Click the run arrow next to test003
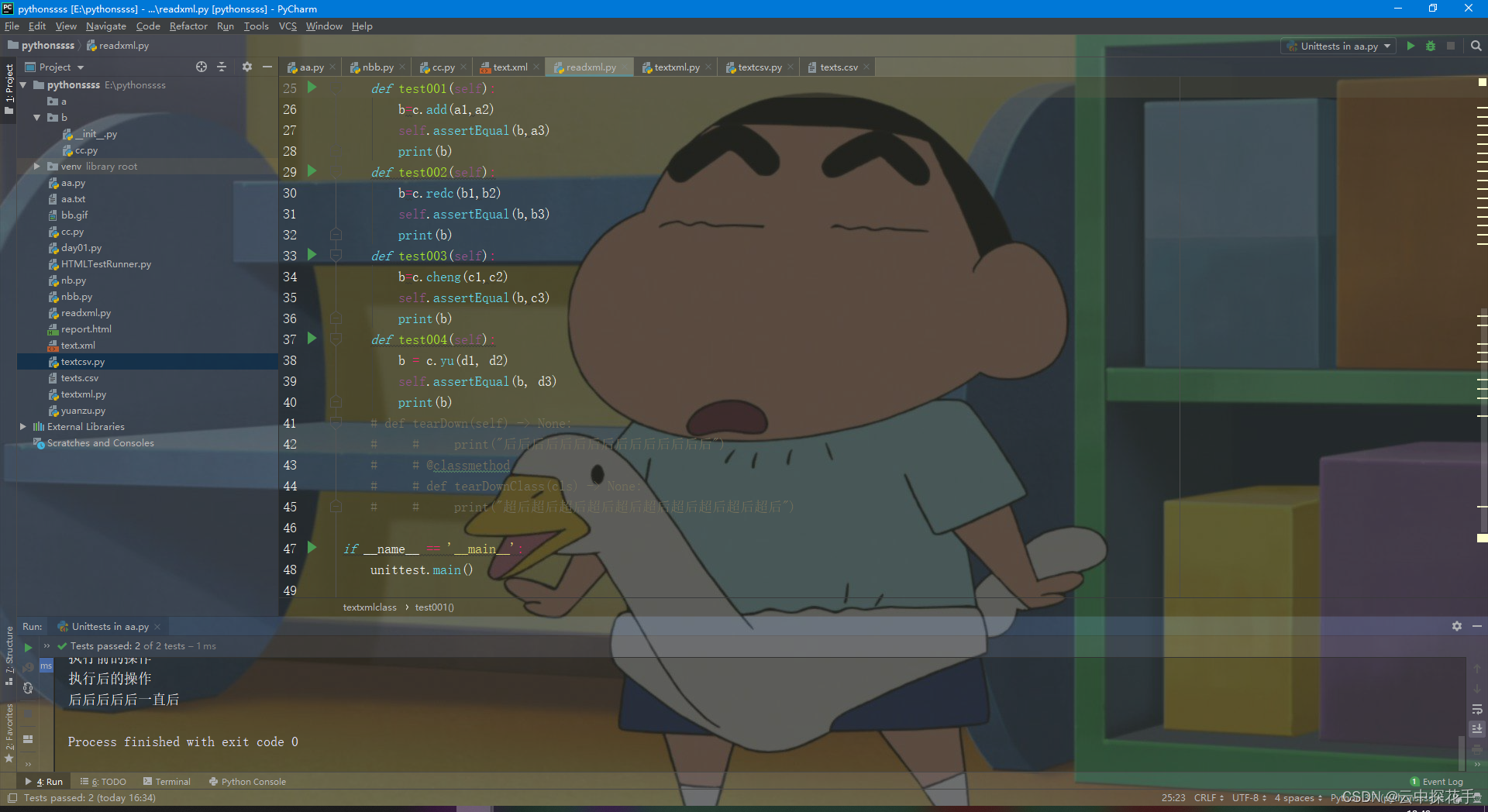1488x812 pixels. [312, 256]
